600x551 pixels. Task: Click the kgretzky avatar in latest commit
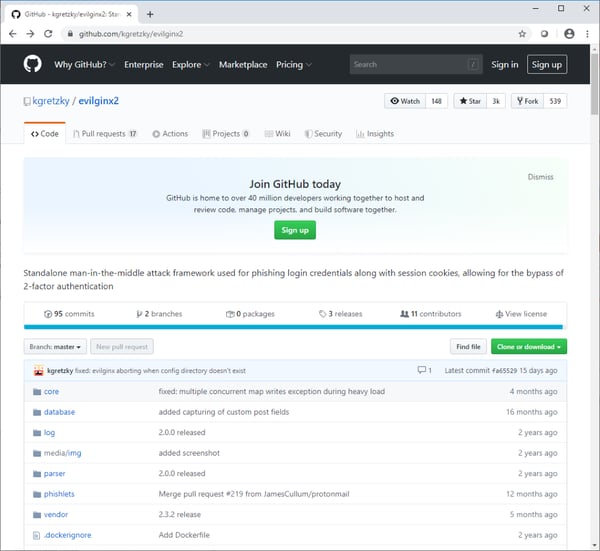[39, 370]
